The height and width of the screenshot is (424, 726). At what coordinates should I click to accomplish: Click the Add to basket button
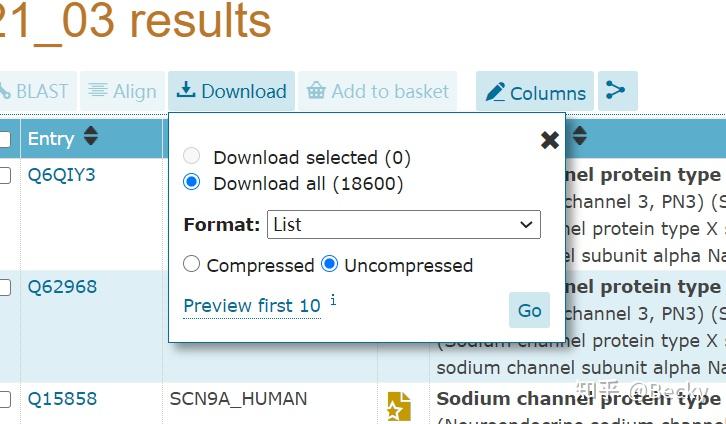click(x=377, y=92)
